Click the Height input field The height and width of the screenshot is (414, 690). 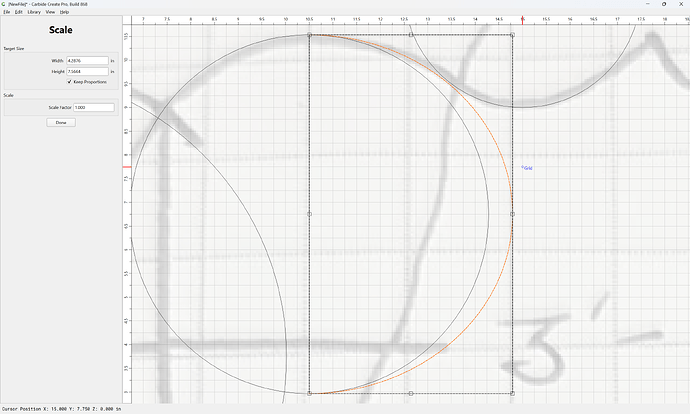(x=87, y=71)
